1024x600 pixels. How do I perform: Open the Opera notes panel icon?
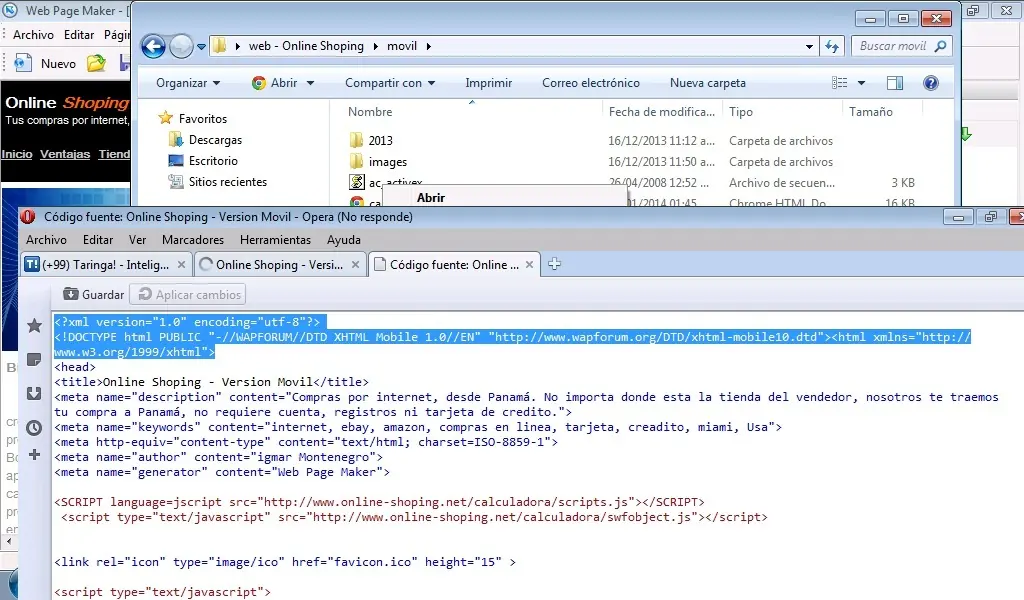pos(34,360)
